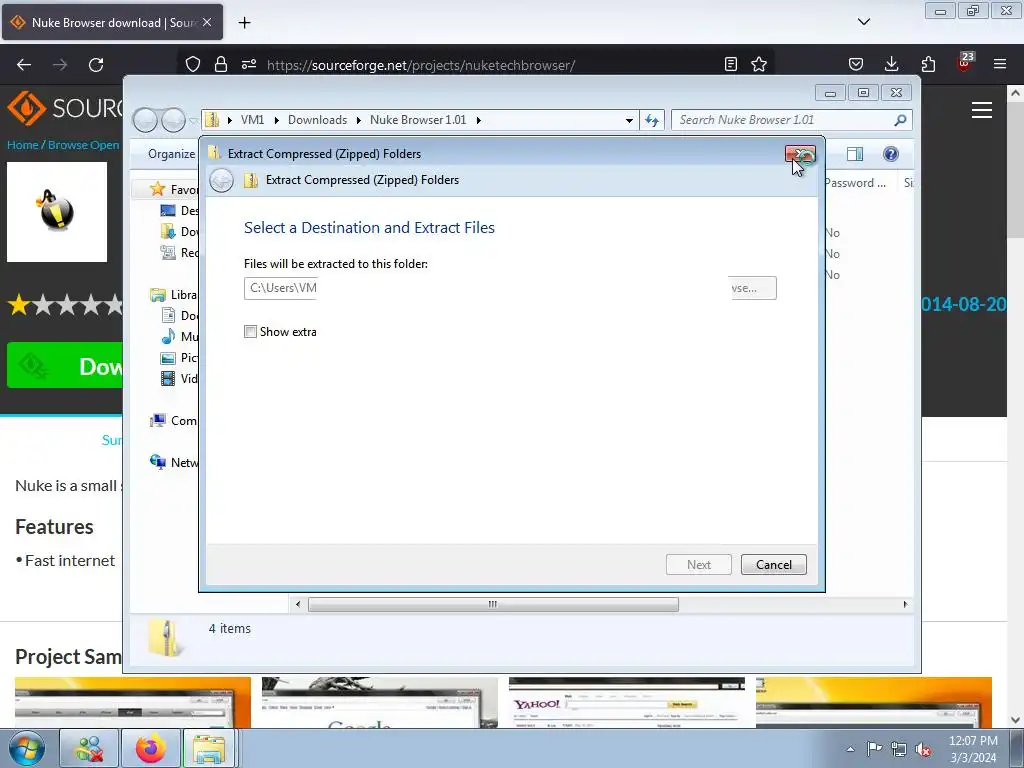Screen dimensions: 1024x768
Task: Select Recent Places in Explorer Favorites
Action: (x=180, y=252)
